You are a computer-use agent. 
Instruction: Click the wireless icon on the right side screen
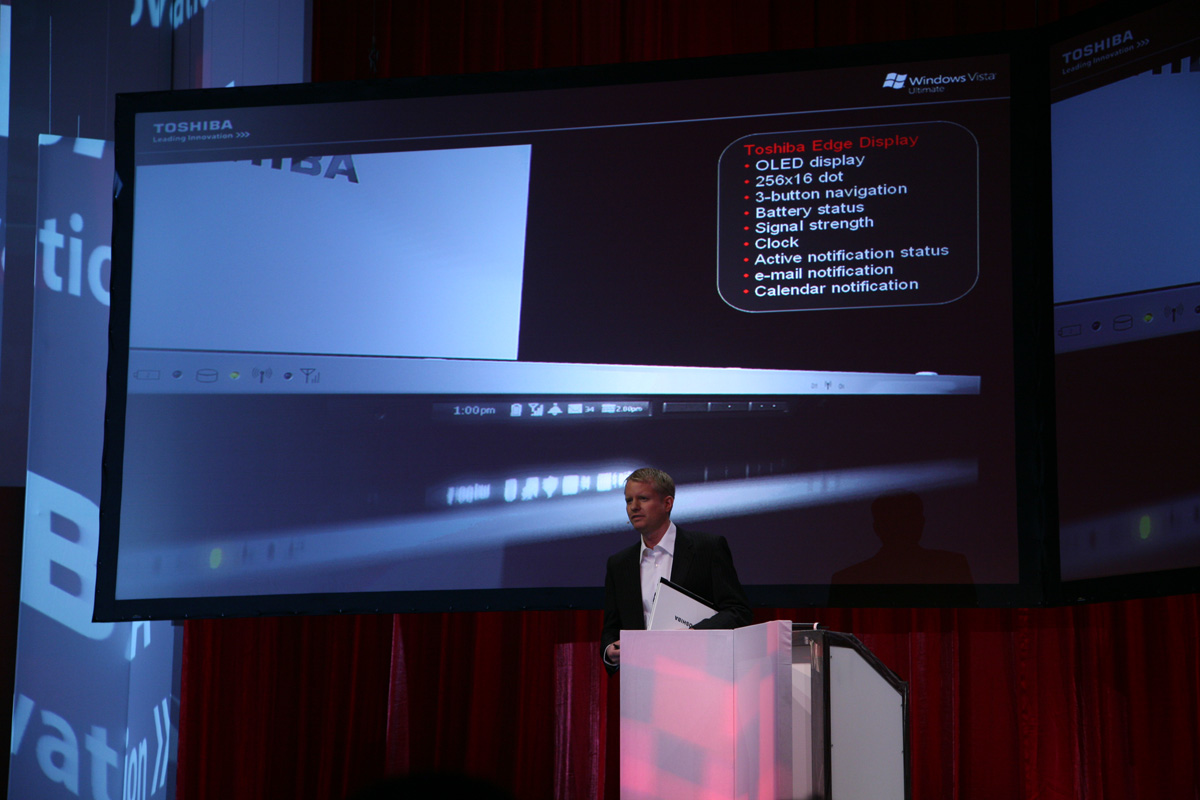(1174, 311)
